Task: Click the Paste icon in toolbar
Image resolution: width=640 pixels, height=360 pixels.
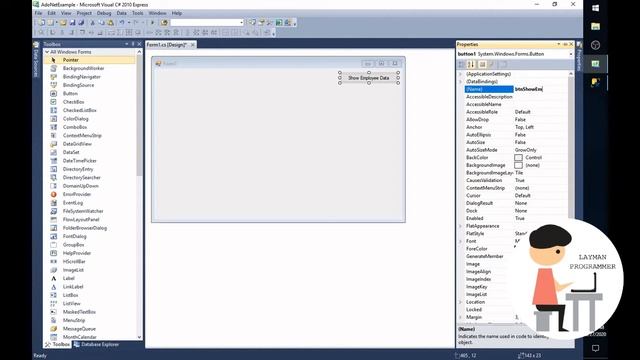Action: (x=111, y=22)
